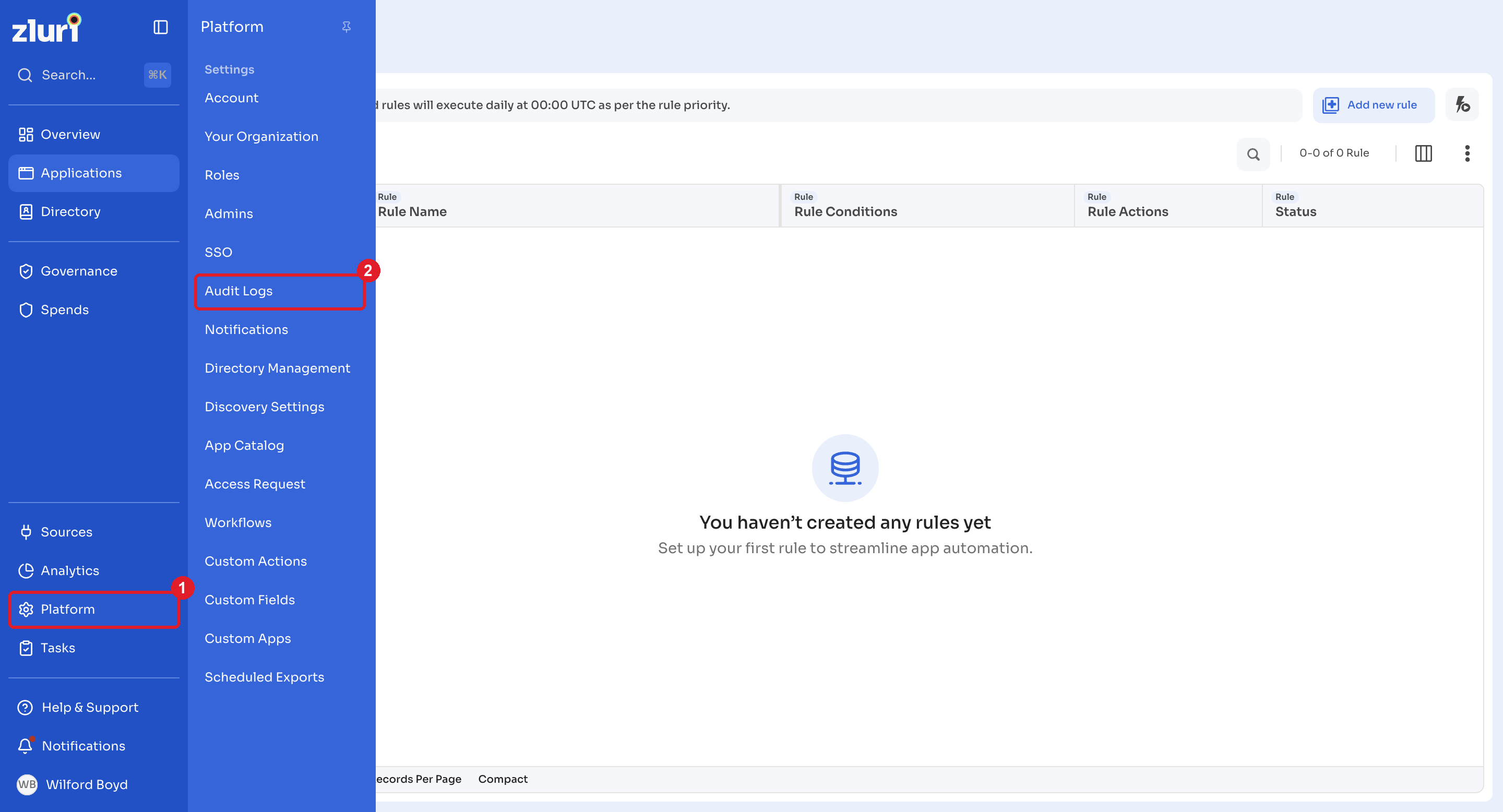The height and width of the screenshot is (812, 1503).
Task: Click Add new rule button
Action: (1373, 105)
